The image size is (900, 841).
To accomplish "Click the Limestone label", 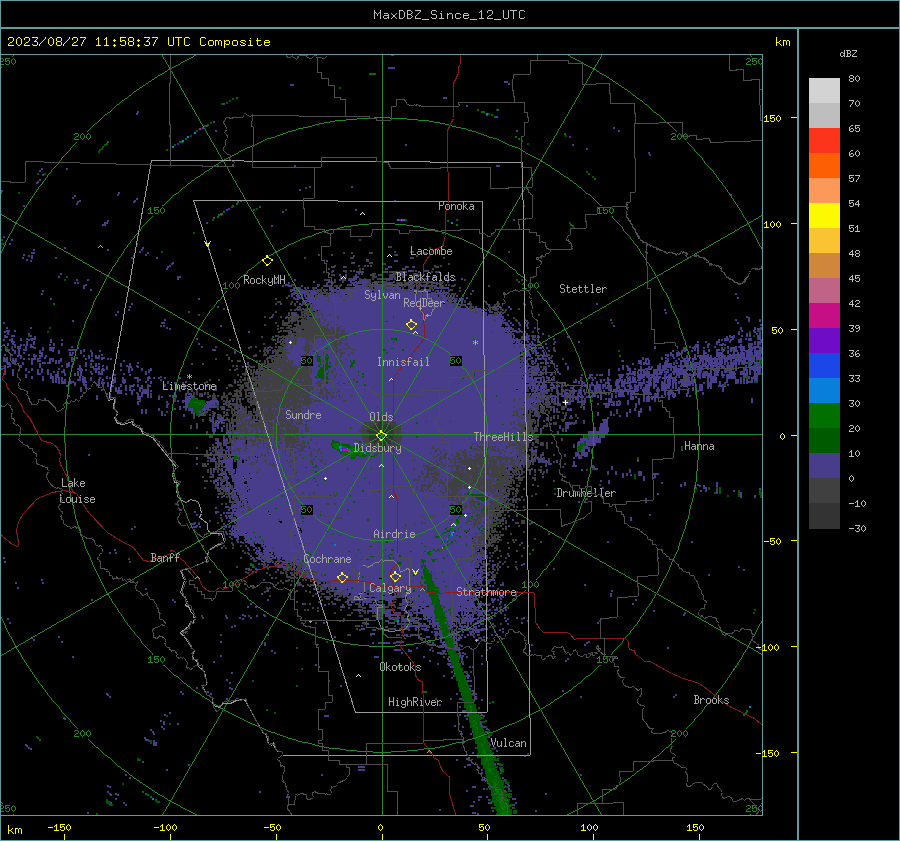I will [189, 386].
